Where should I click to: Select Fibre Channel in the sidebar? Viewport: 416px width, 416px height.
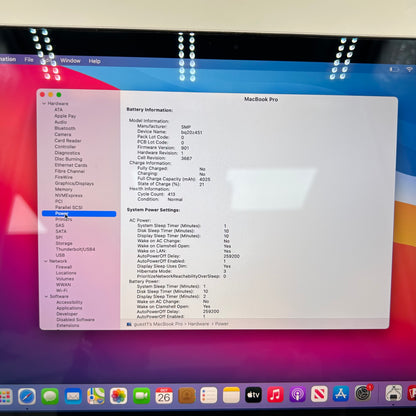pos(70,171)
